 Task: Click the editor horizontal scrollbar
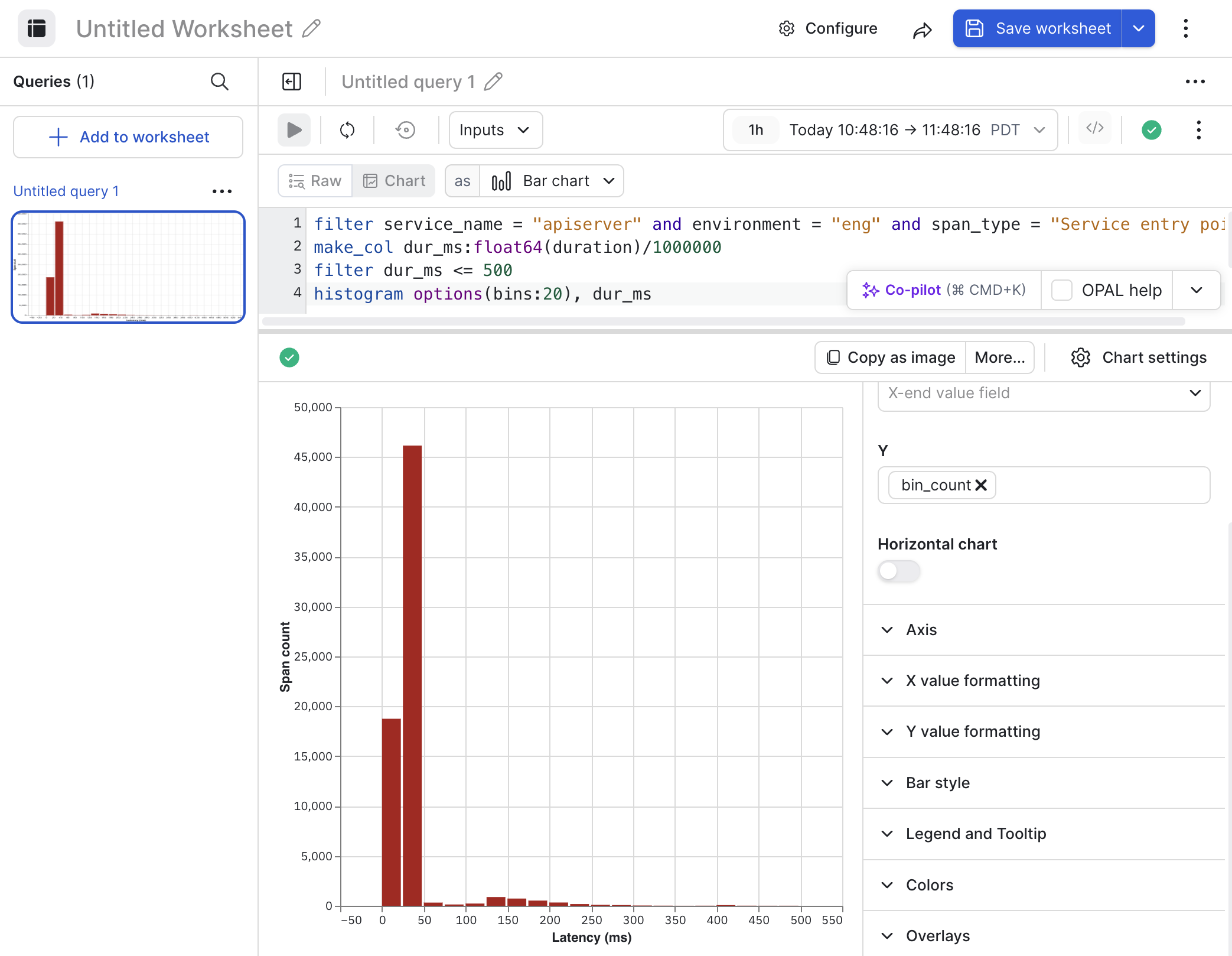pyautogui.click(x=723, y=321)
